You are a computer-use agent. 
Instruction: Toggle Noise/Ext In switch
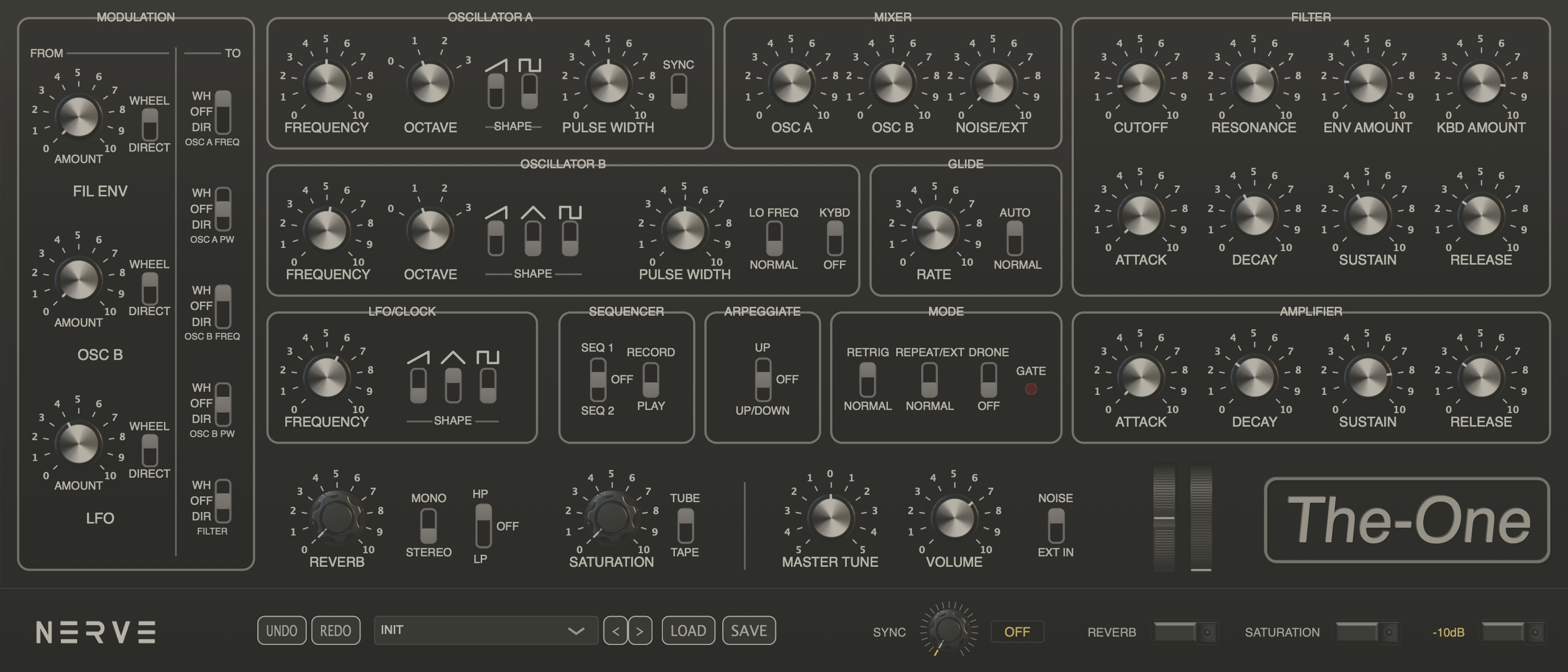coord(1056,526)
